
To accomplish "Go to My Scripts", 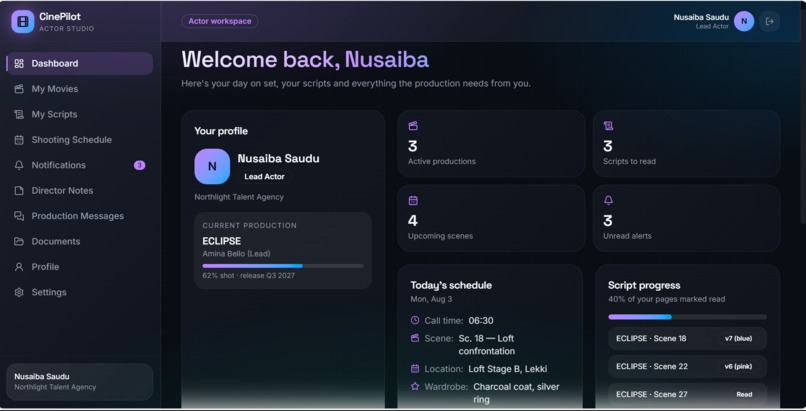I will [x=79, y=115].
